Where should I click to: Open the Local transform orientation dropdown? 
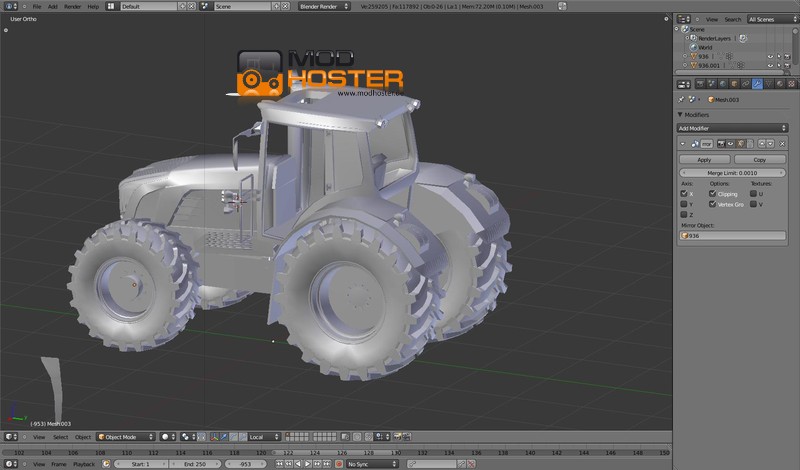pos(264,437)
